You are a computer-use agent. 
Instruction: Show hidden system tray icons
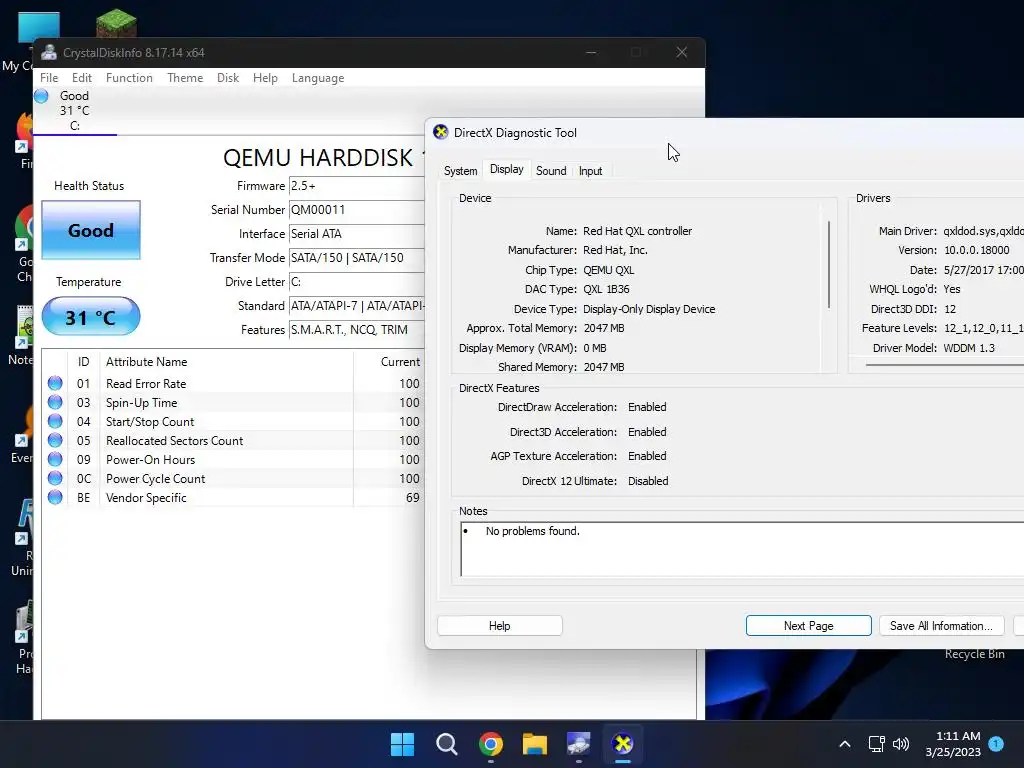(x=844, y=744)
